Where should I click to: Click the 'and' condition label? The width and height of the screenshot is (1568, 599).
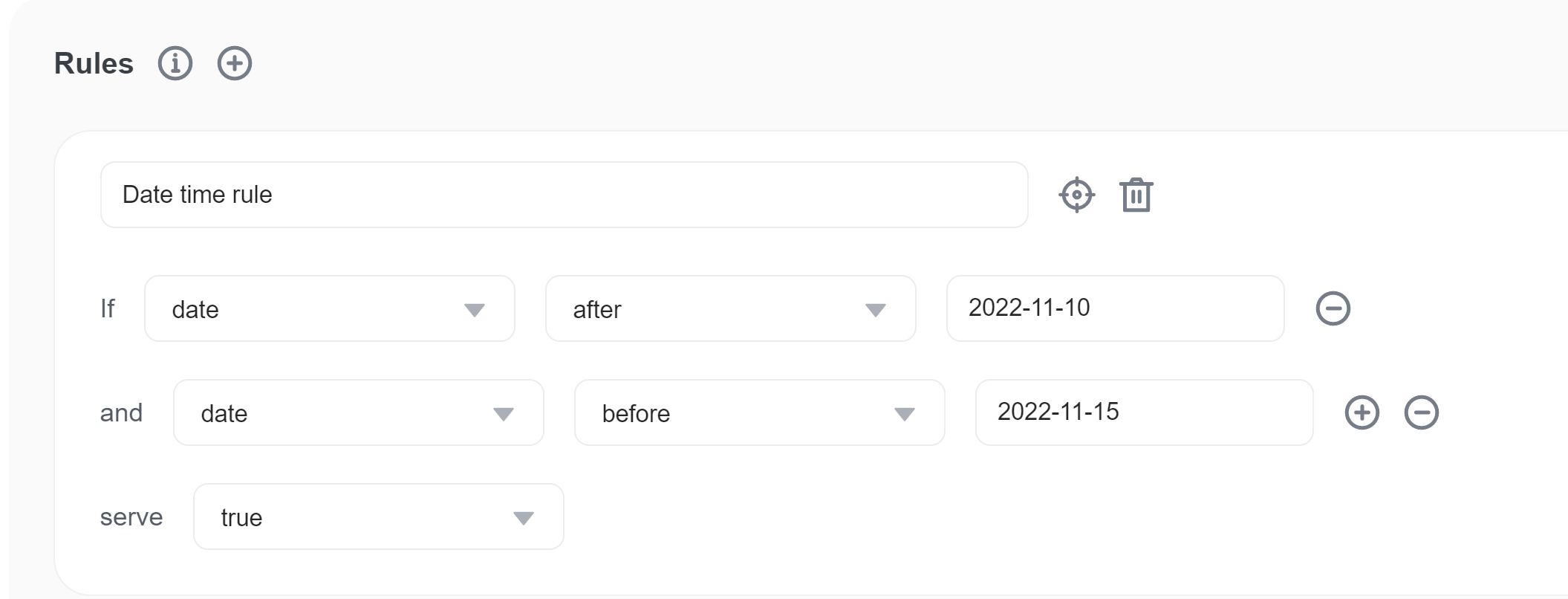coord(121,412)
